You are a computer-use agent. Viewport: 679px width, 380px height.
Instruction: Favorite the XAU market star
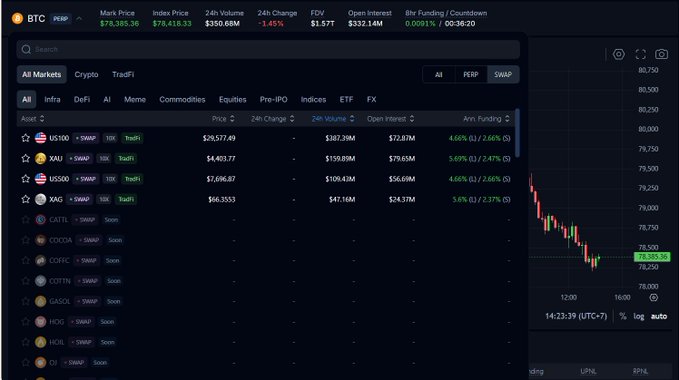26,158
